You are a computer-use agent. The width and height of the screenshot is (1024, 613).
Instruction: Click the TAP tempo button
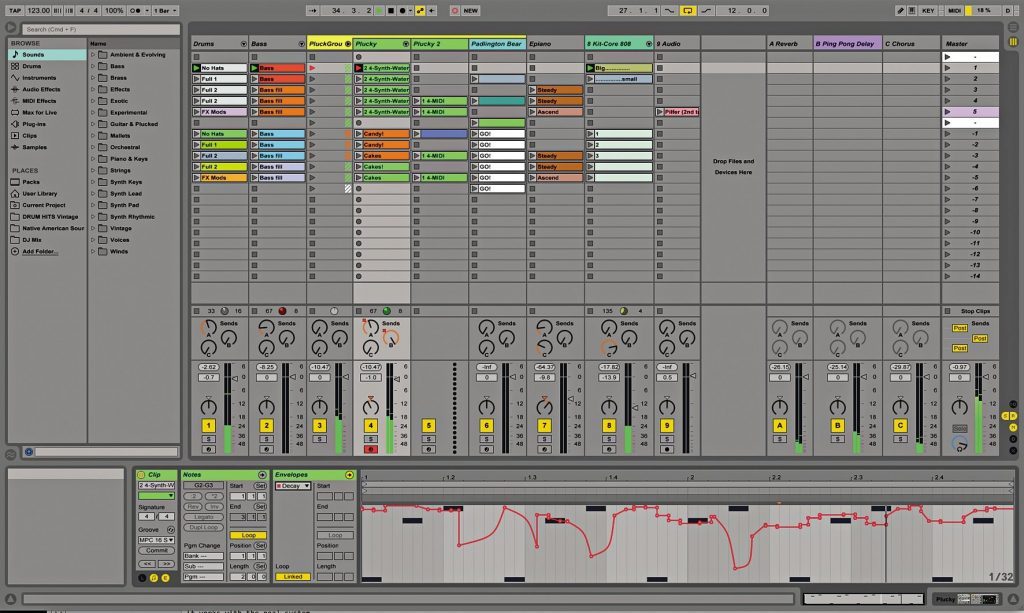(x=14, y=10)
